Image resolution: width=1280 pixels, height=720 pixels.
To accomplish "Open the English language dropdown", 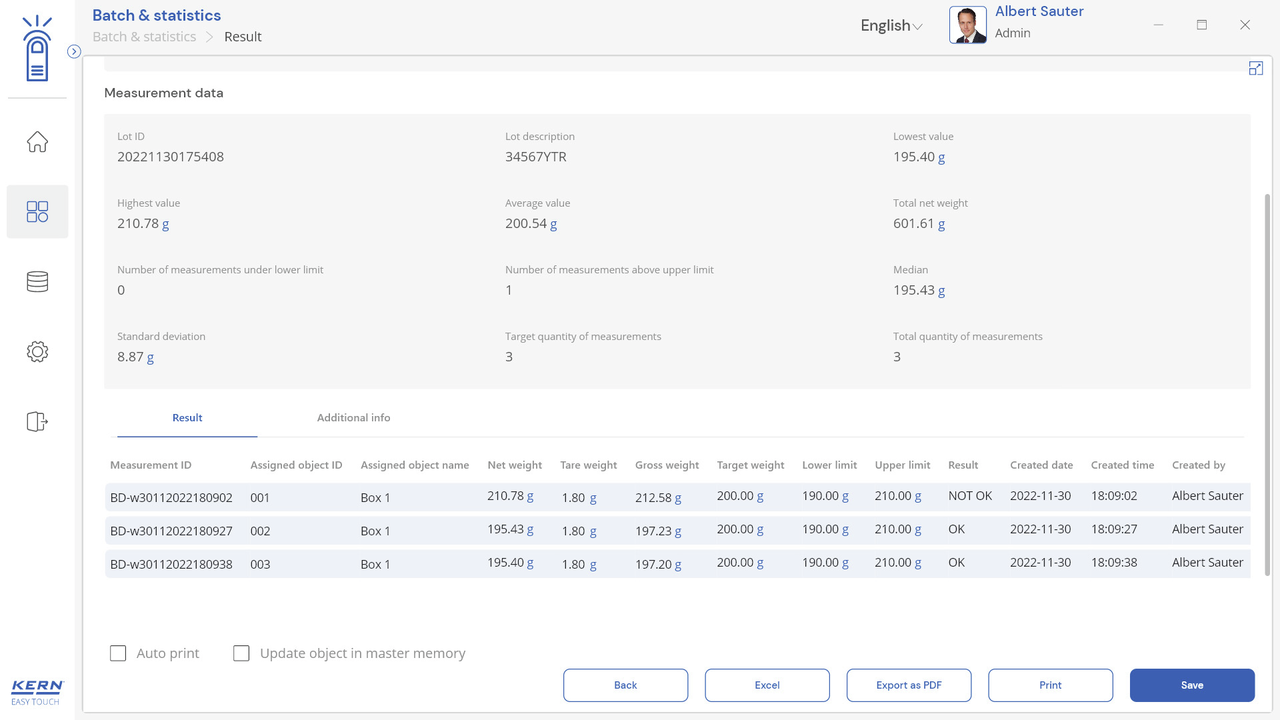I will click(891, 26).
